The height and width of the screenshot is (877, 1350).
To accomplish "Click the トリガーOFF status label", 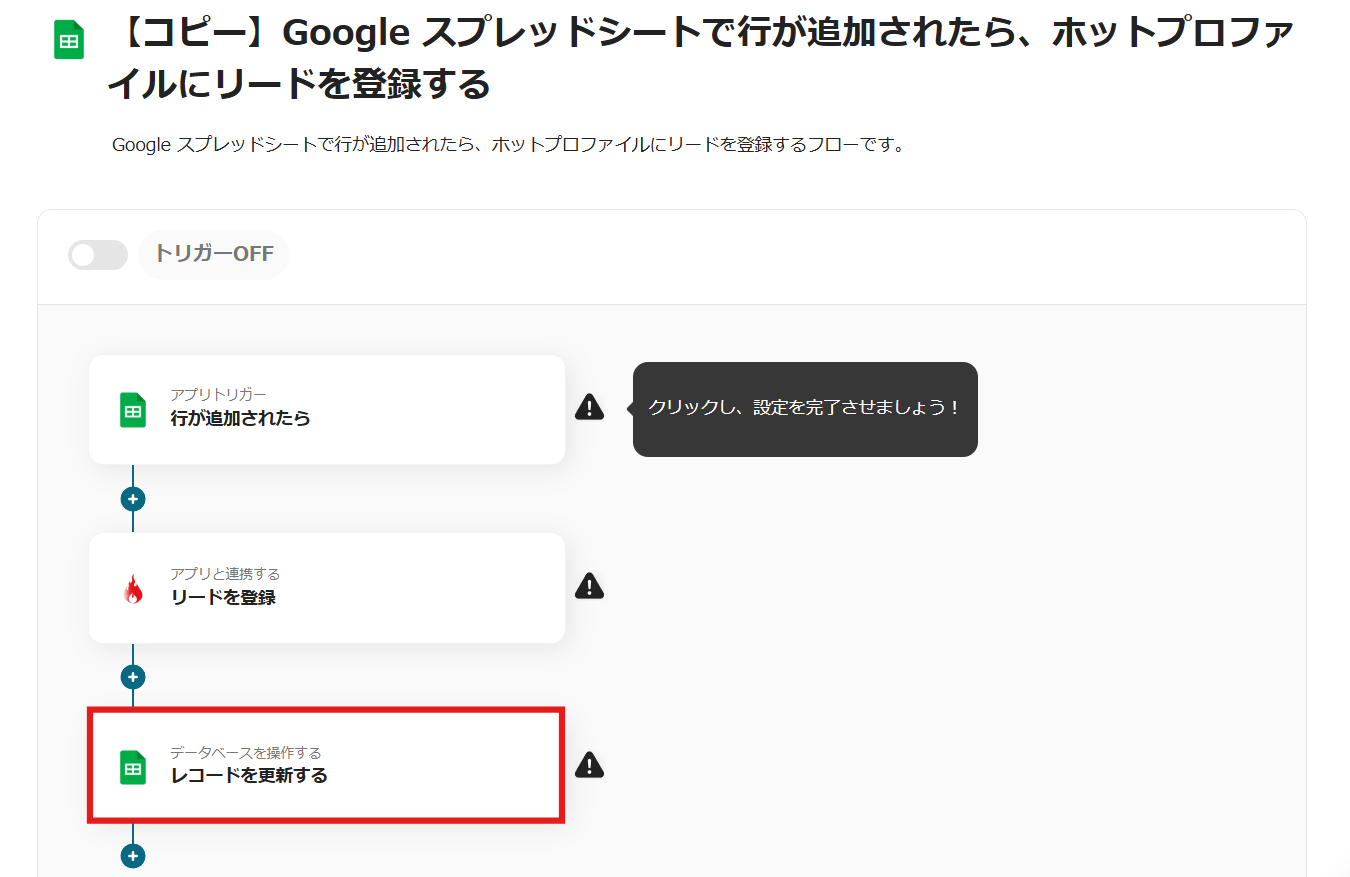I will [214, 254].
